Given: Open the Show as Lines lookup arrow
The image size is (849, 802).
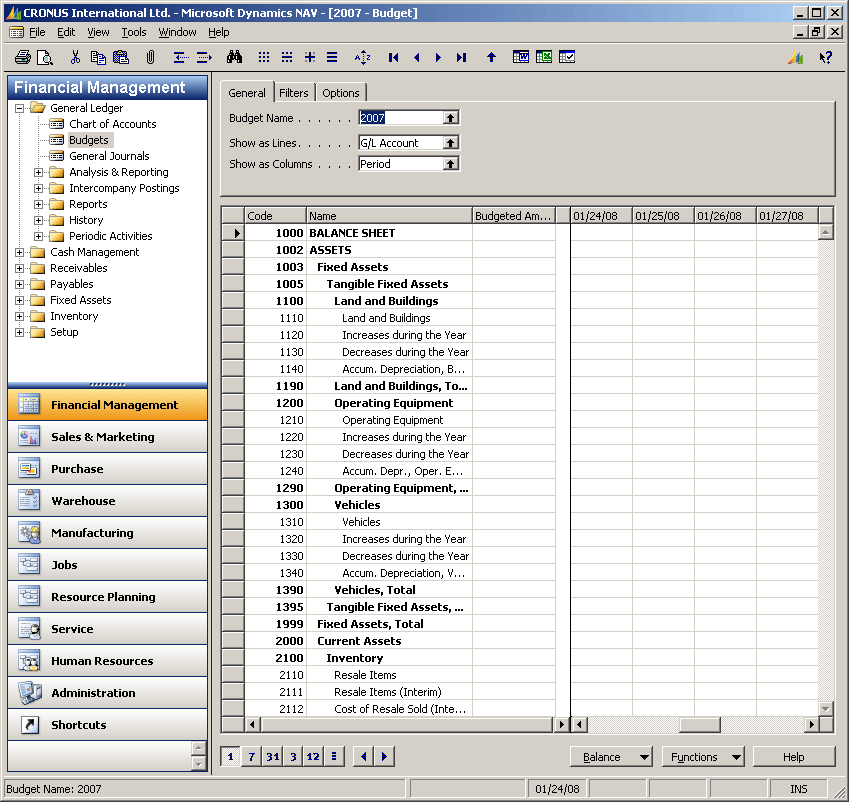Looking at the screenshot, I should 450,142.
